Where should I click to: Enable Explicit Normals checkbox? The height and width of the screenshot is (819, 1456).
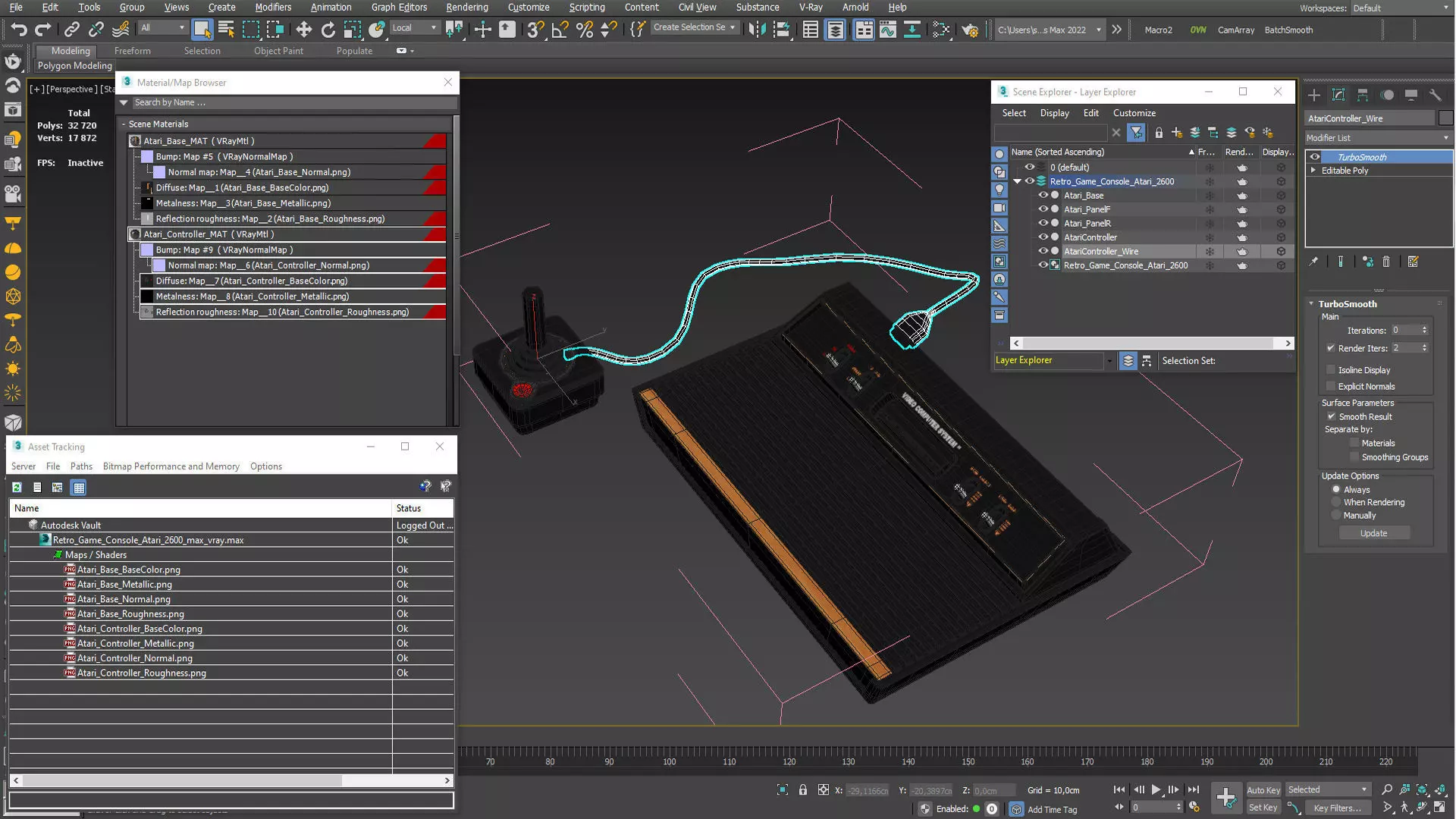tap(1330, 386)
